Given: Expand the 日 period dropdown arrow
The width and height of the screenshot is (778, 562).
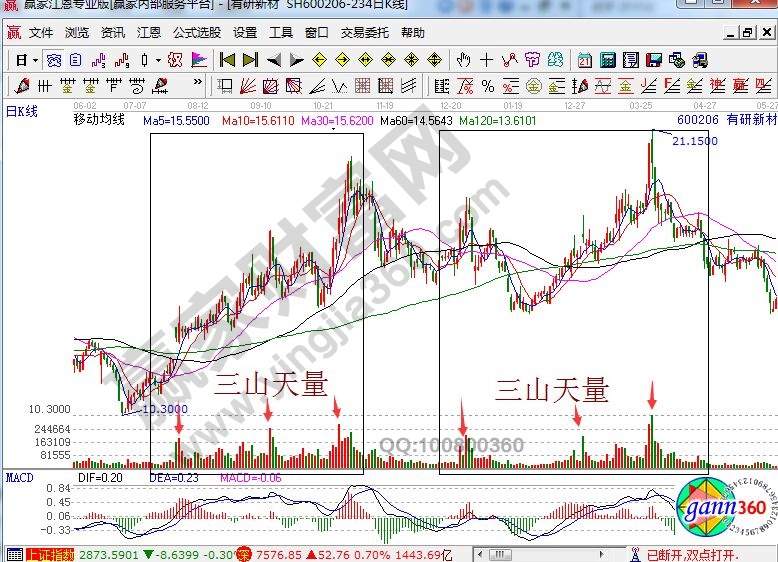Looking at the screenshot, I should (35, 60).
